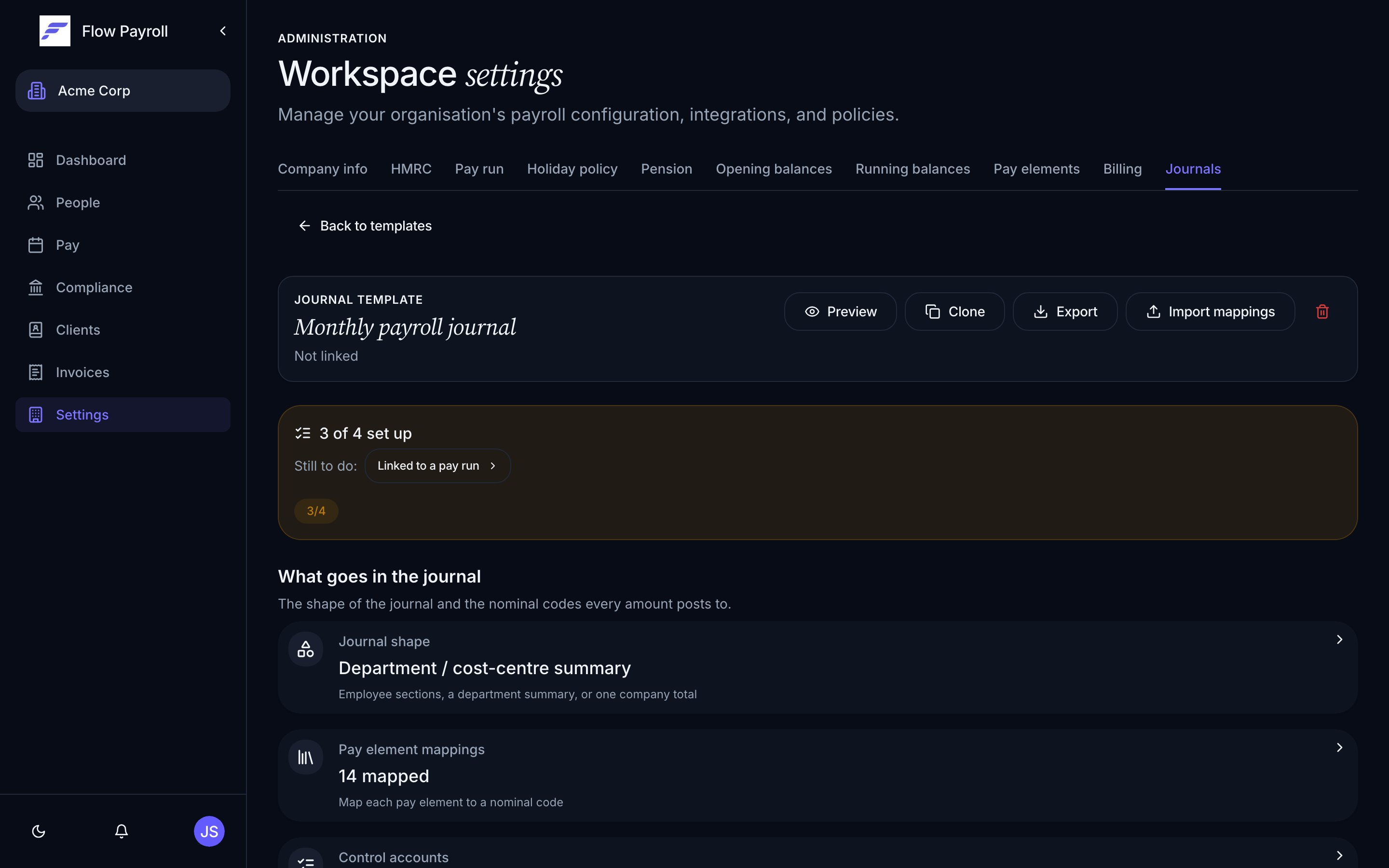Click the Invoices receipt icon
Screen dimensions: 1389x868
click(36, 373)
